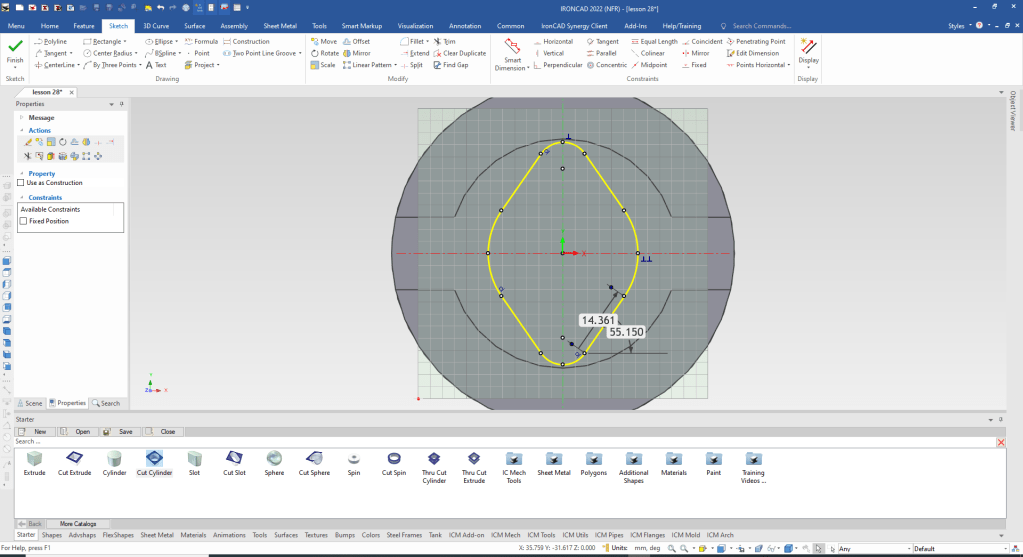1023x557 pixels.
Task: Open the Advshaps catalog tab
Action: [82, 535]
